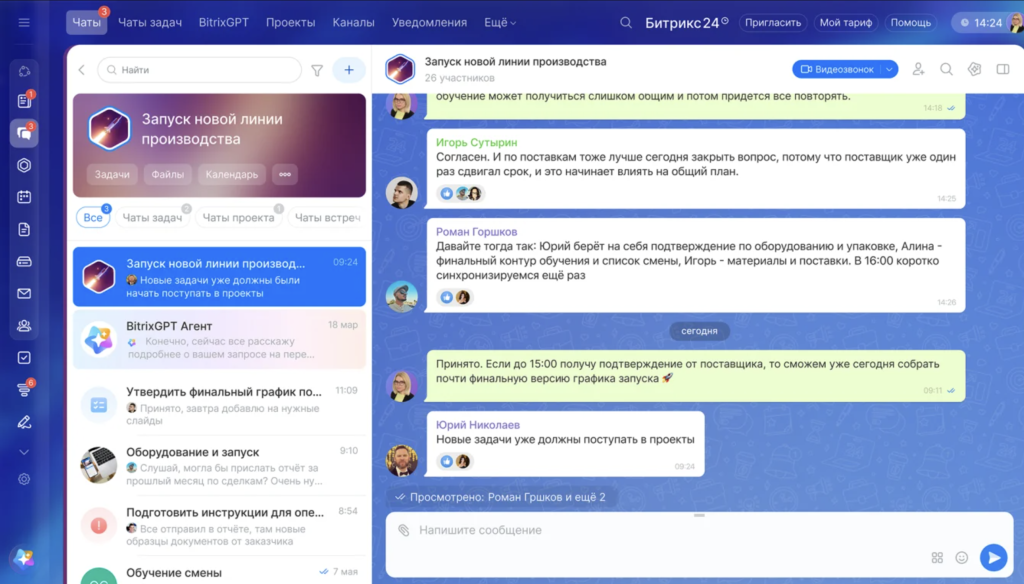This screenshot has height=584, width=1024.
Task: Open the documents icon in left sidebar
Action: click(24, 229)
